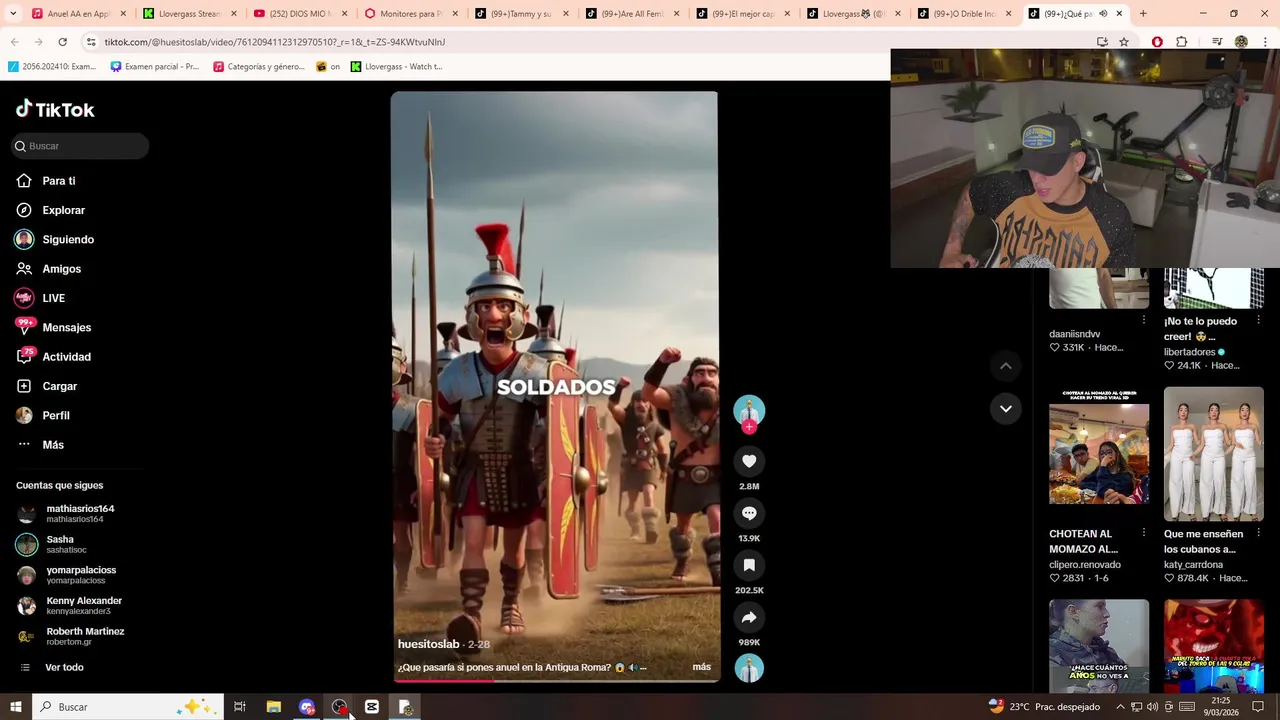1280x720 pixels.
Task: Open the Examen parcial bookmark
Action: (x=154, y=67)
